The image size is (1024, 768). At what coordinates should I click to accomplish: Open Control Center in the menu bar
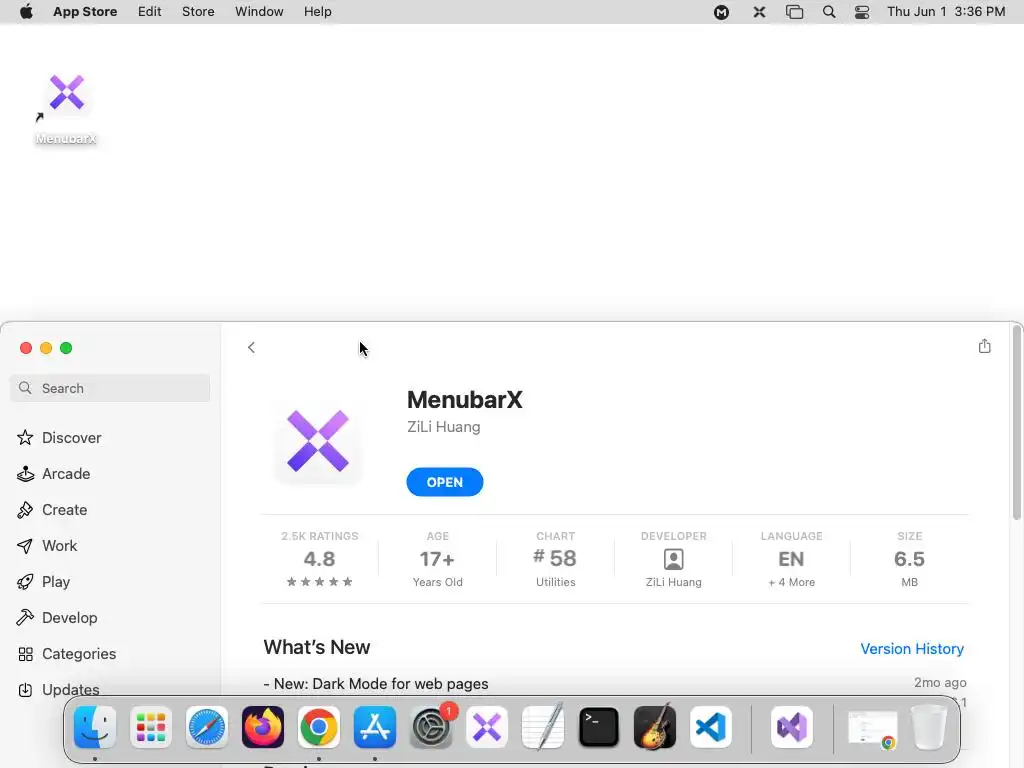point(862,12)
